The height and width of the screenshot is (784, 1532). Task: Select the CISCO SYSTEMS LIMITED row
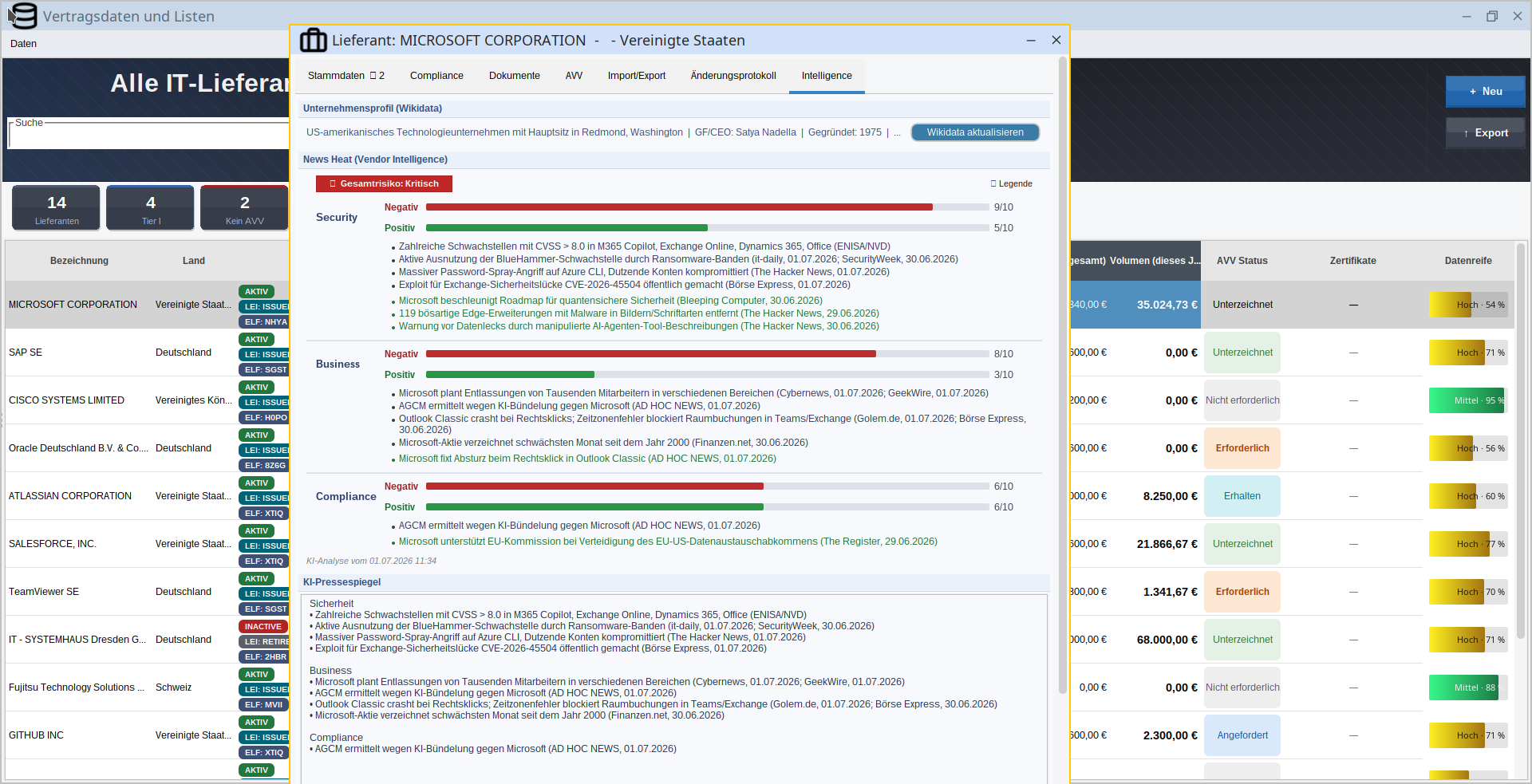pyautogui.click(x=148, y=400)
